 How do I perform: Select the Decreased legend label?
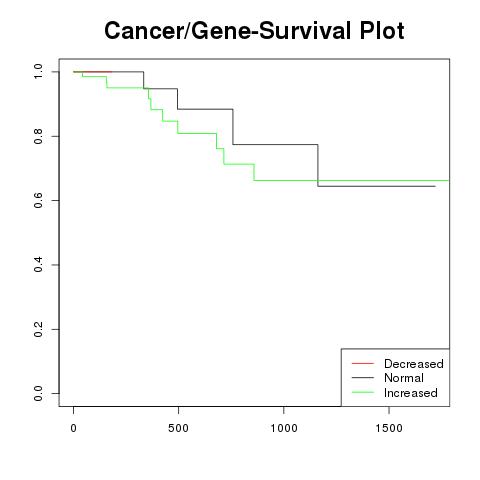point(414,364)
